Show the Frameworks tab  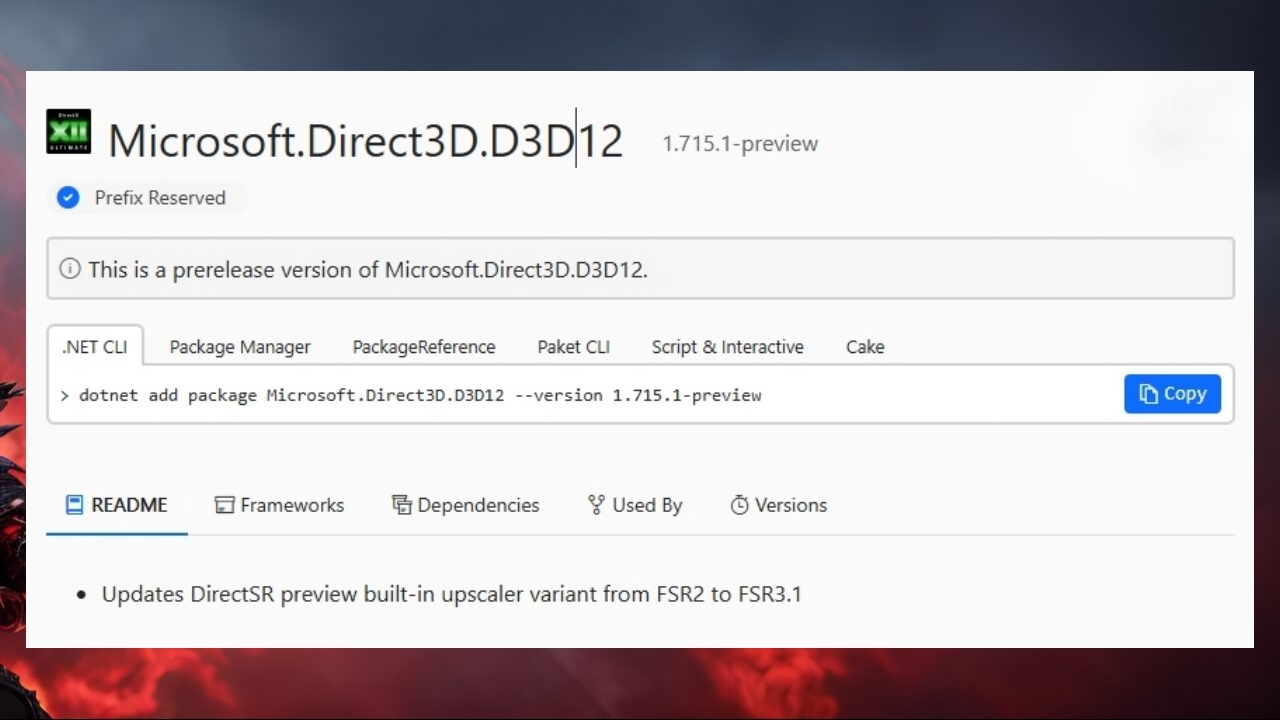click(x=280, y=505)
